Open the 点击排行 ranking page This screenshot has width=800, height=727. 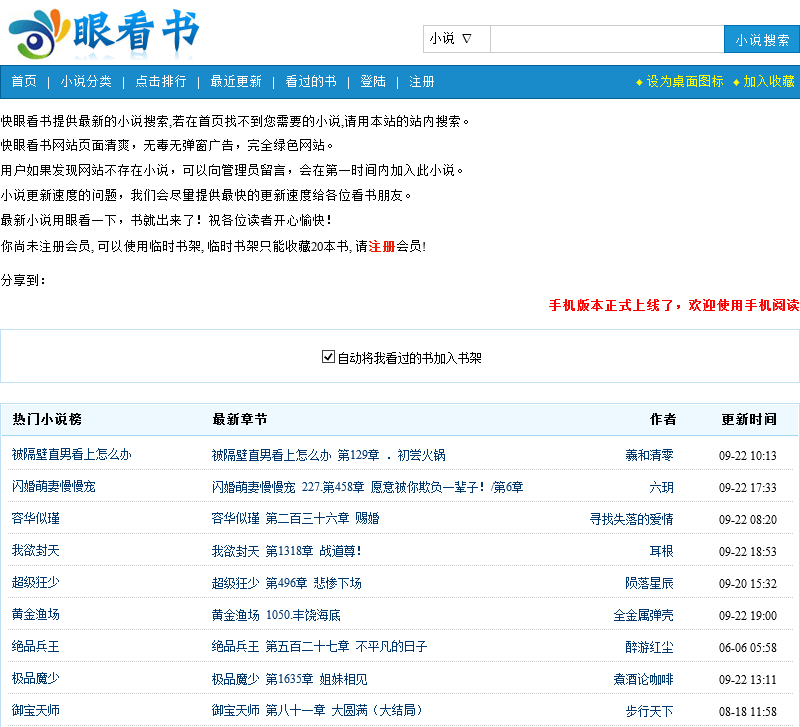click(x=161, y=82)
